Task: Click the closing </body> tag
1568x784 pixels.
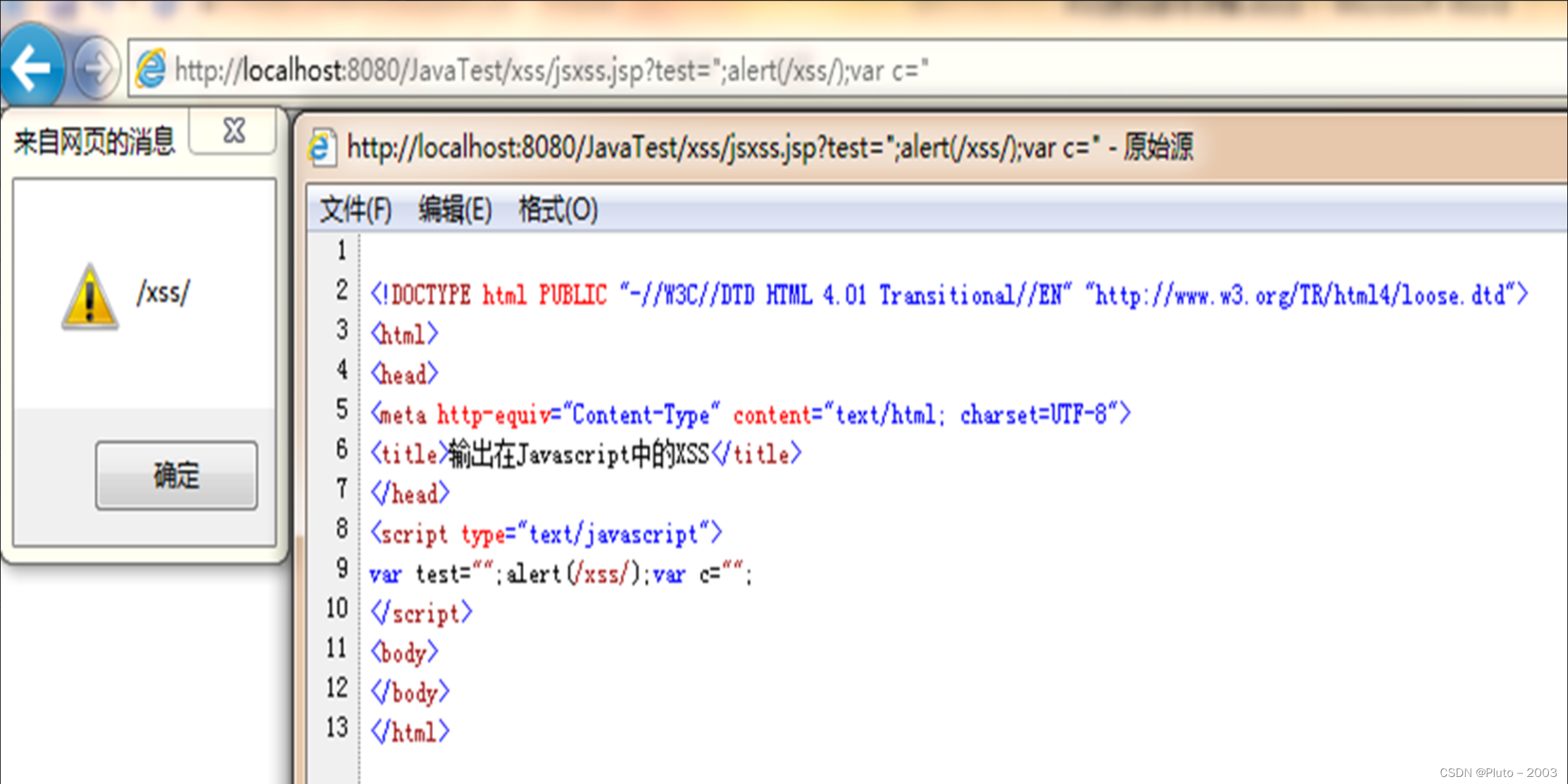Action: (x=410, y=693)
